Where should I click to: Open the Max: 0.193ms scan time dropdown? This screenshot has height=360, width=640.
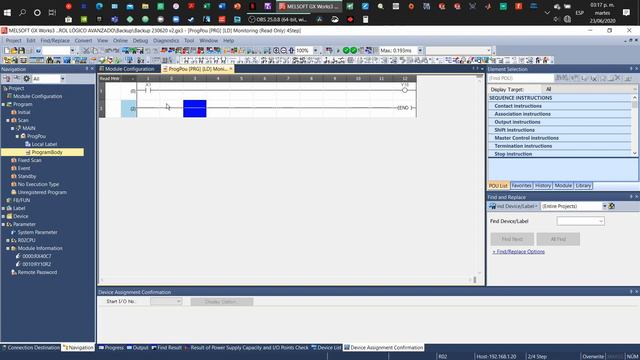point(420,51)
